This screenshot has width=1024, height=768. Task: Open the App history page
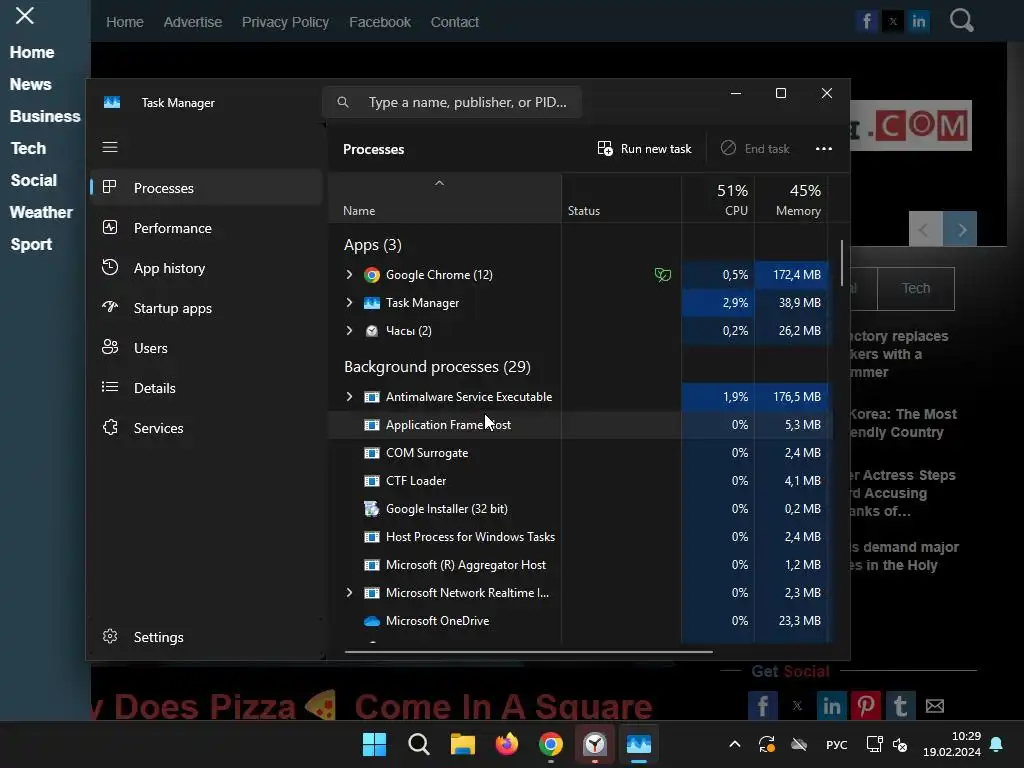coord(206,268)
